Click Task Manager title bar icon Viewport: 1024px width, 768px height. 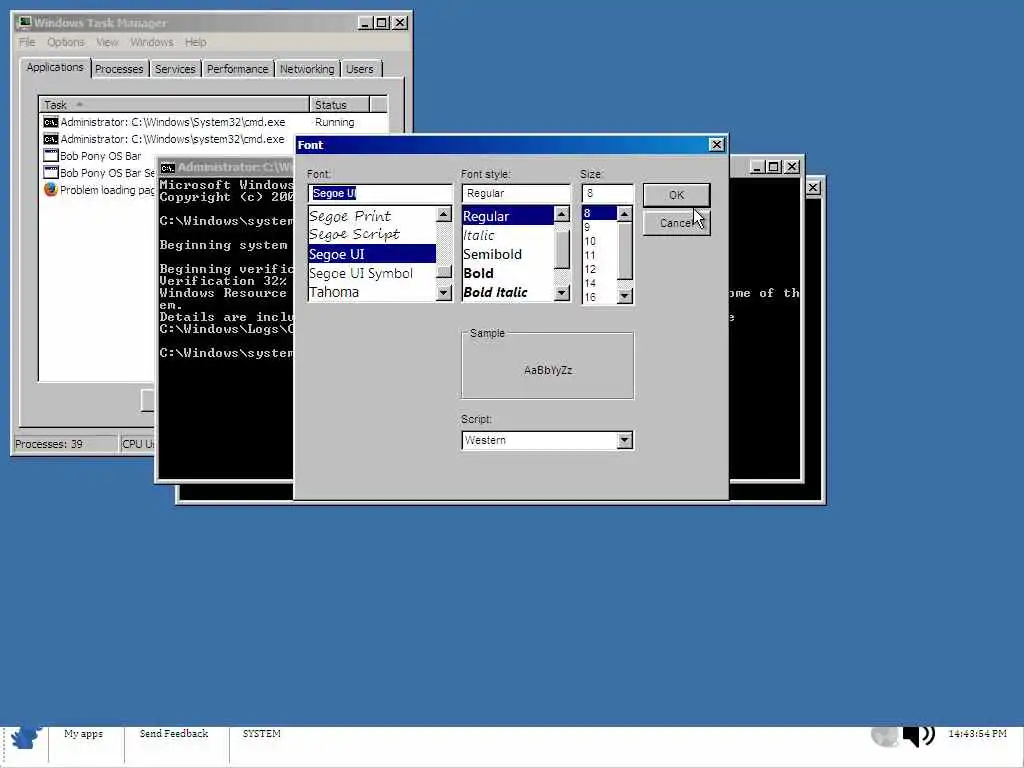tap(24, 23)
